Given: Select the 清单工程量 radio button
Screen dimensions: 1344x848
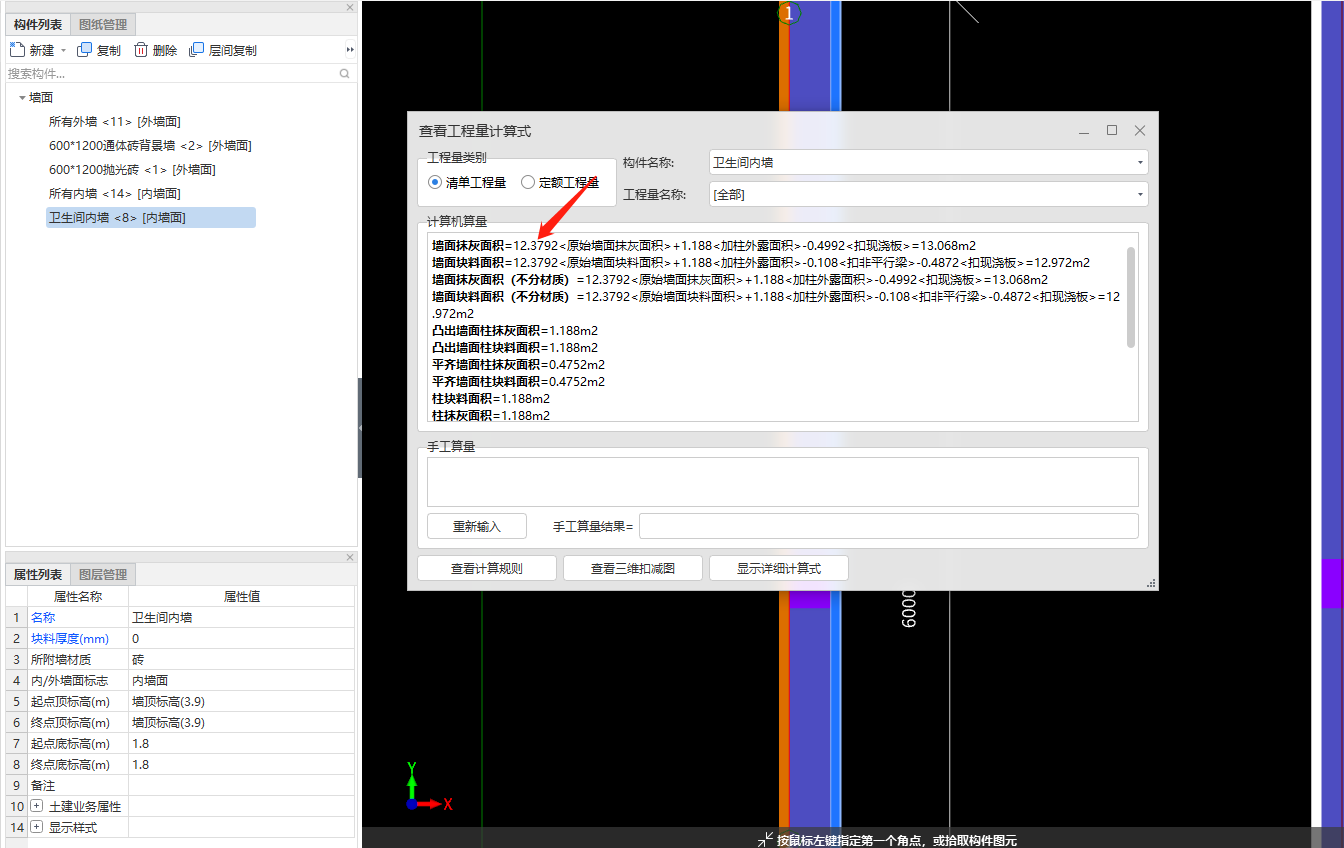Looking at the screenshot, I should click(434, 182).
